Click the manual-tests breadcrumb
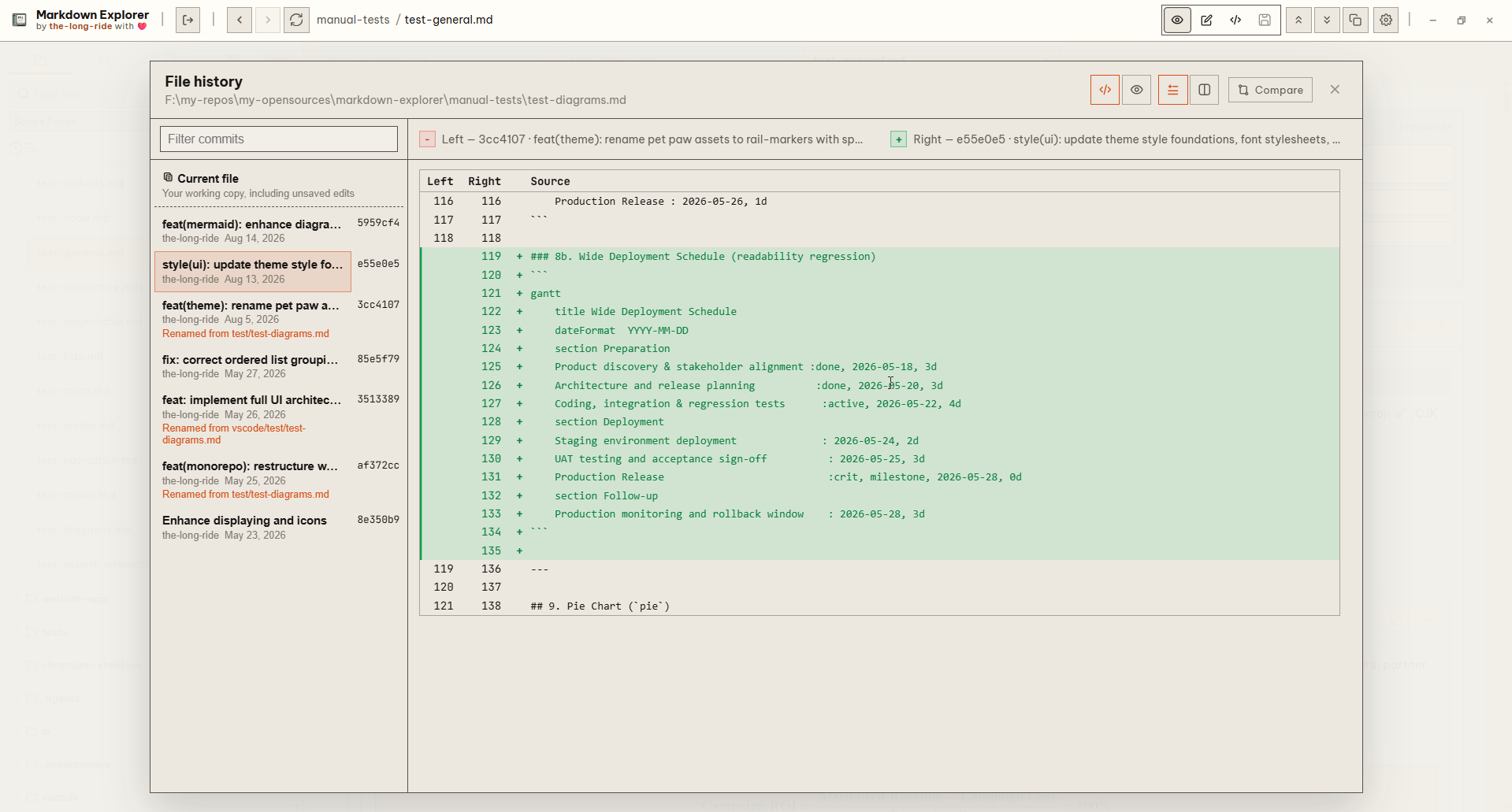Image resolution: width=1512 pixels, height=812 pixels. point(353,20)
